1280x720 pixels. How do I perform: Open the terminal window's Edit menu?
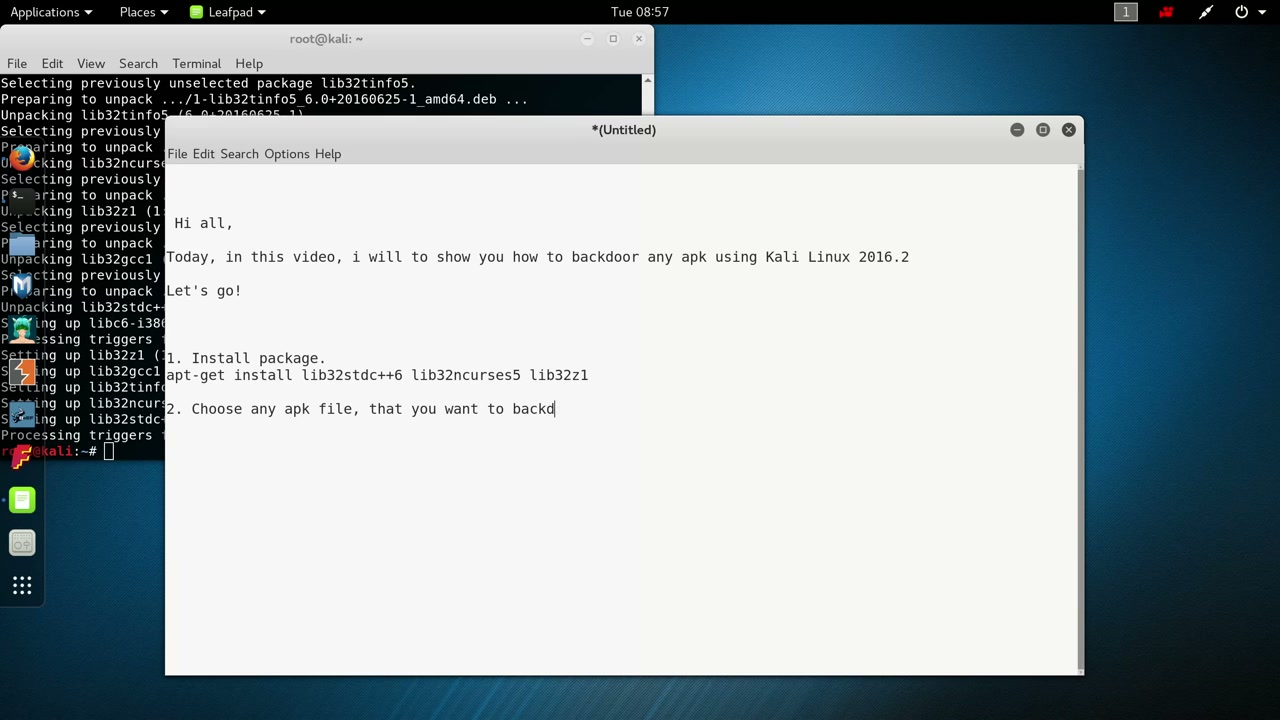click(52, 64)
